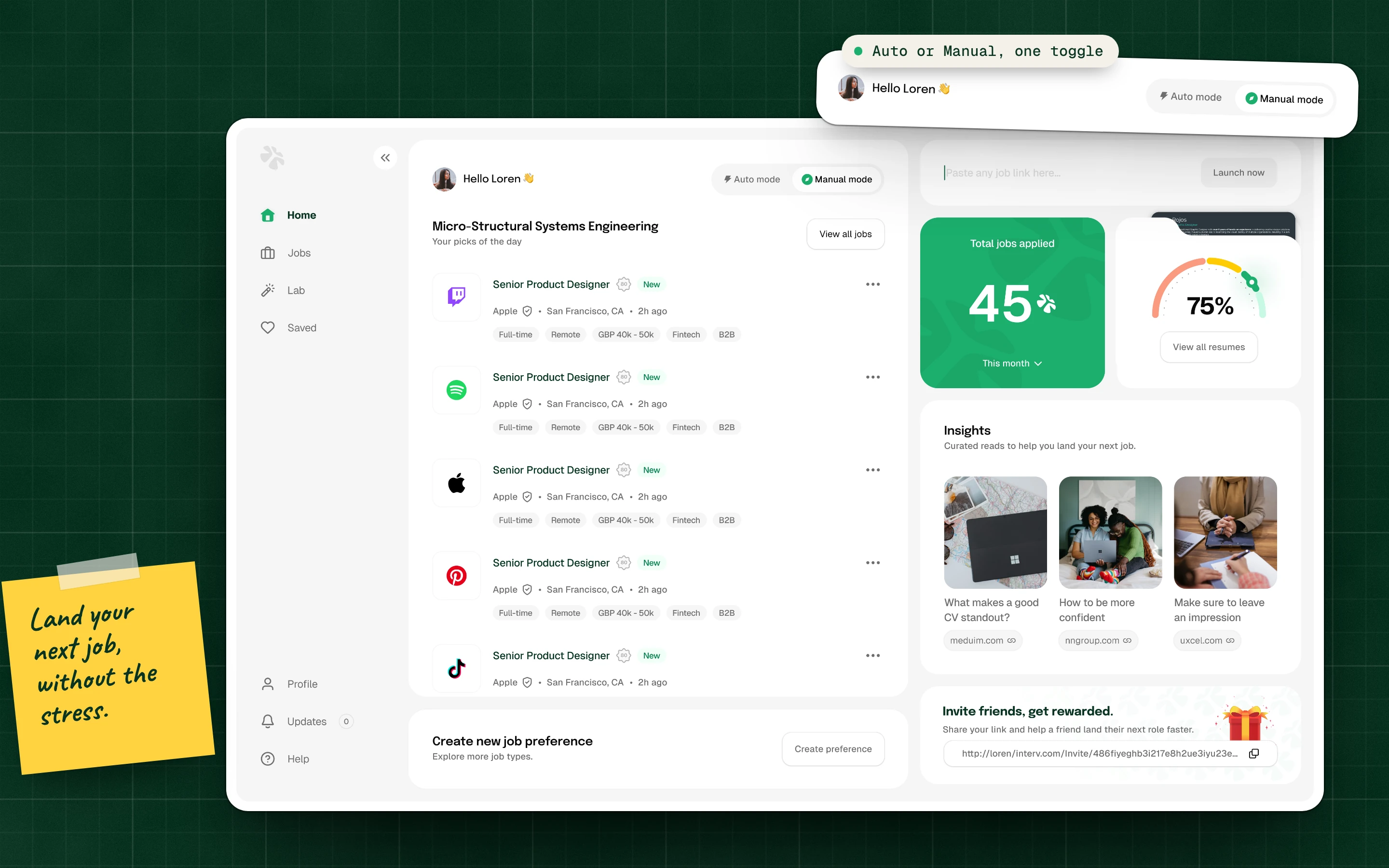Open more options for the TikTok job row
This screenshot has width=1389, height=868.
tap(872, 656)
